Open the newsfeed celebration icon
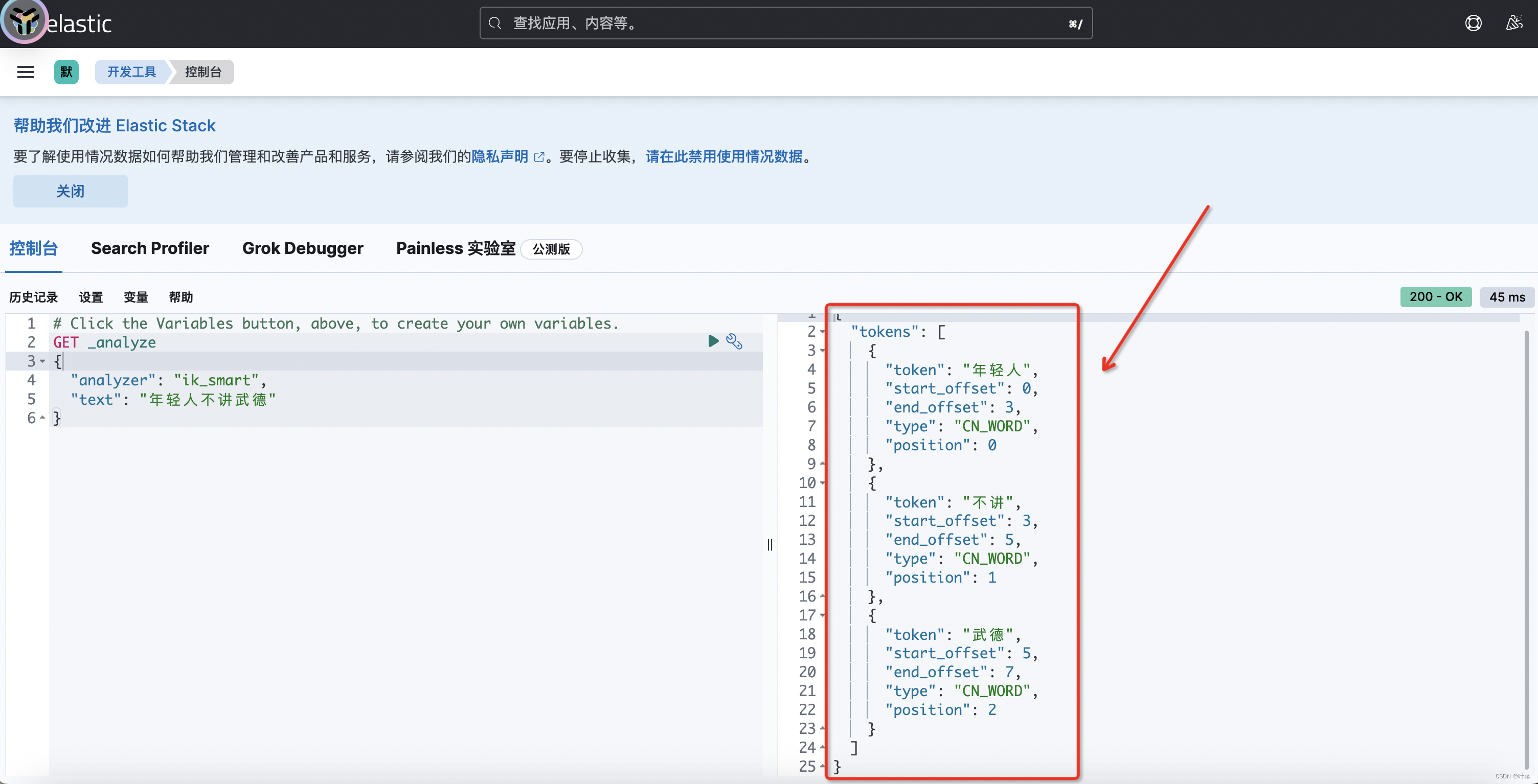This screenshot has height=784, width=1538. coord(1514,24)
